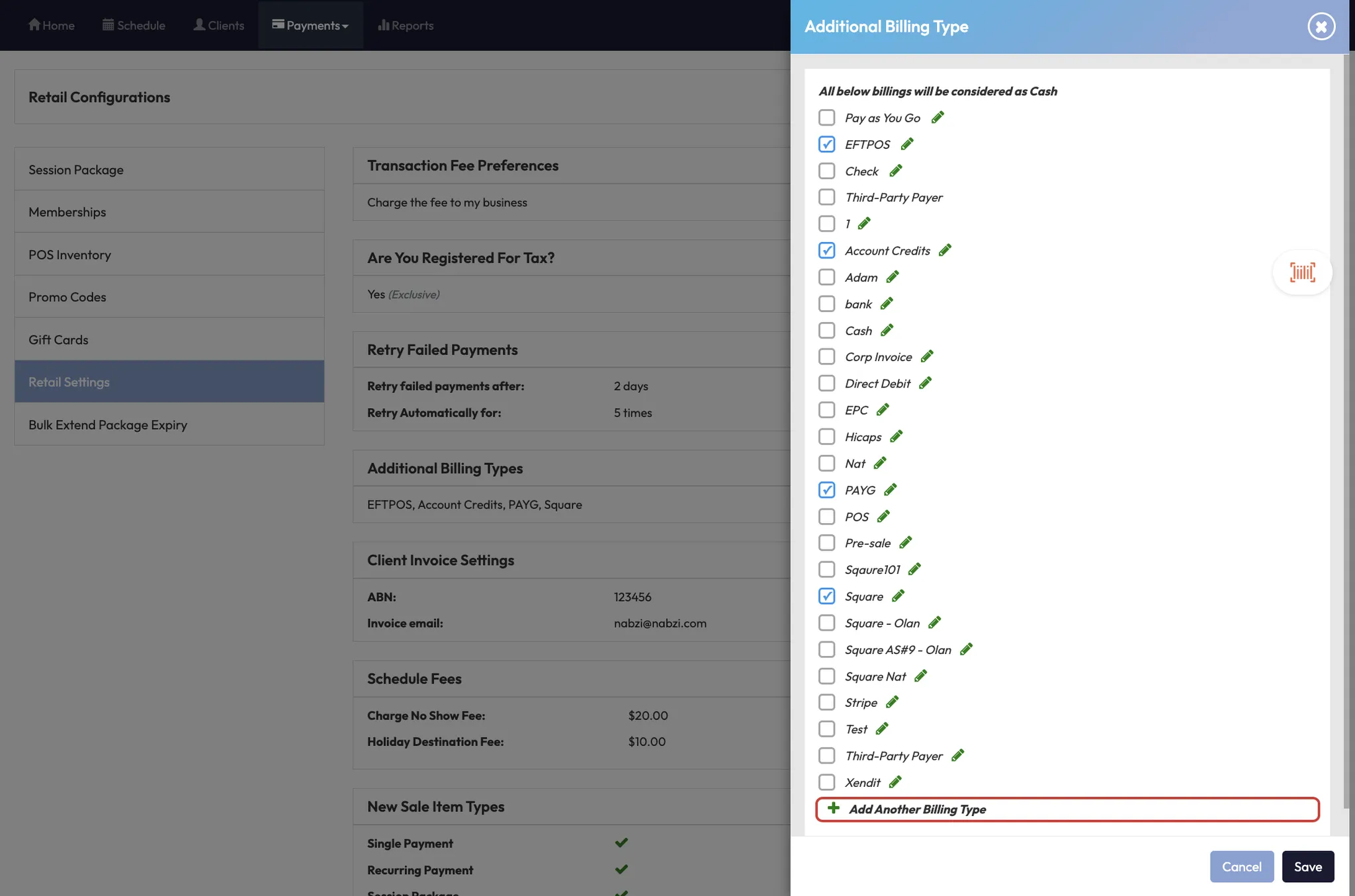Enable the Cash billing type checkbox

click(x=826, y=331)
